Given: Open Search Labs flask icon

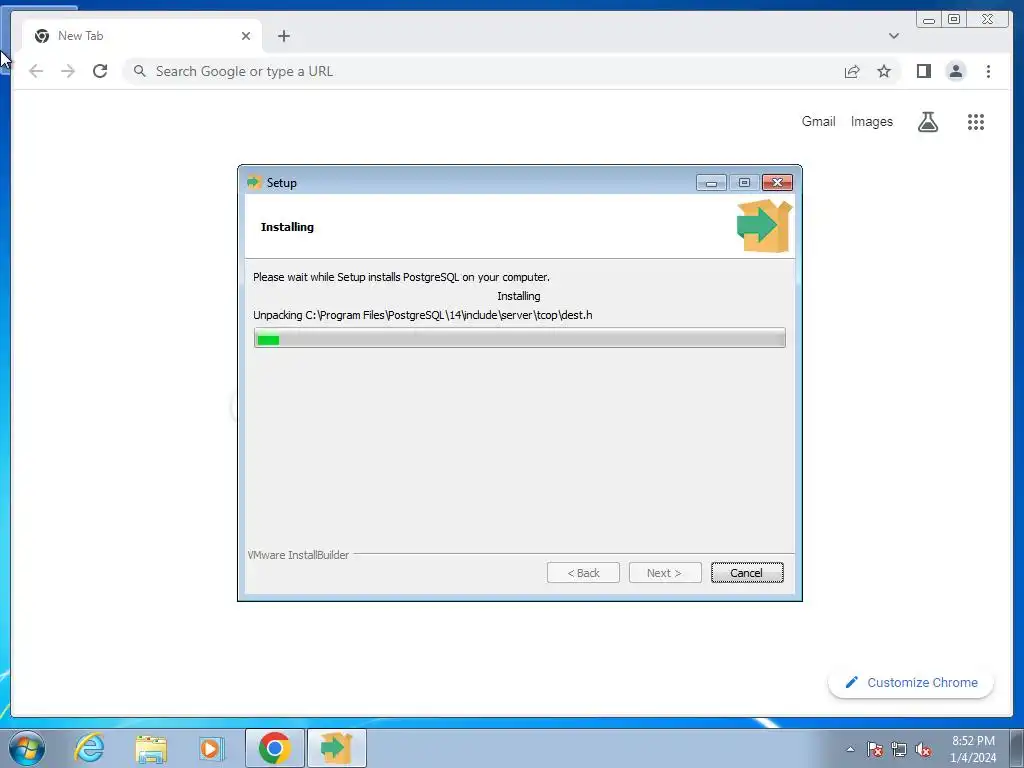Looking at the screenshot, I should 927,121.
